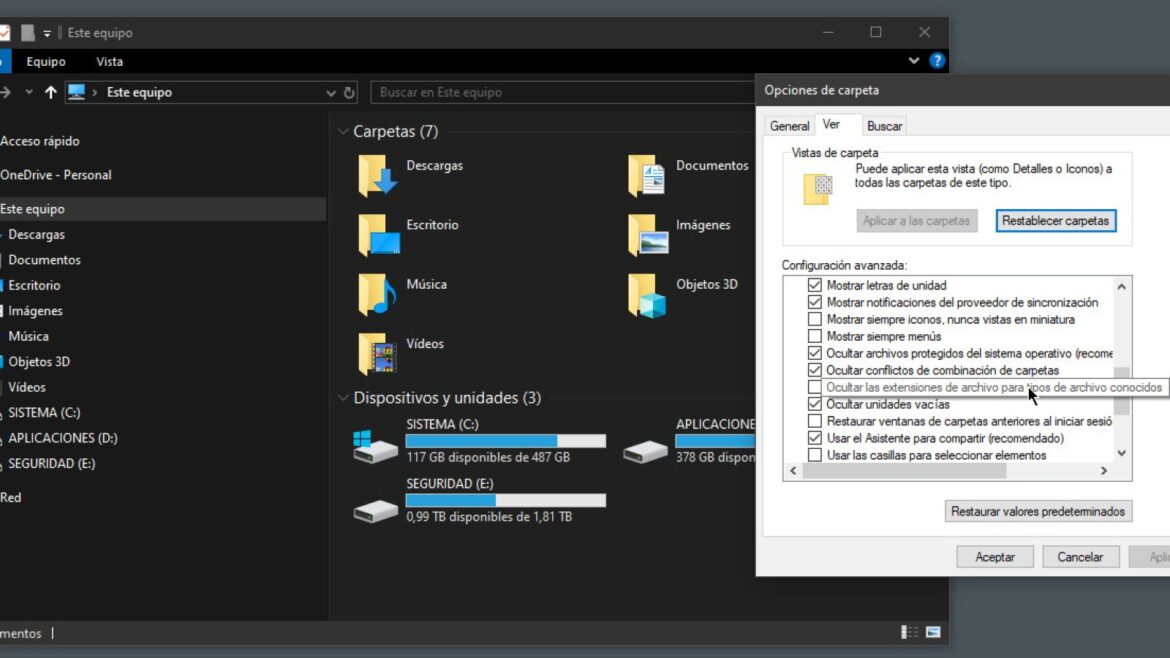This screenshot has width=1170, height=658.
Task: Collapse the Carpetas (7) group
Action: coord(343,131)
